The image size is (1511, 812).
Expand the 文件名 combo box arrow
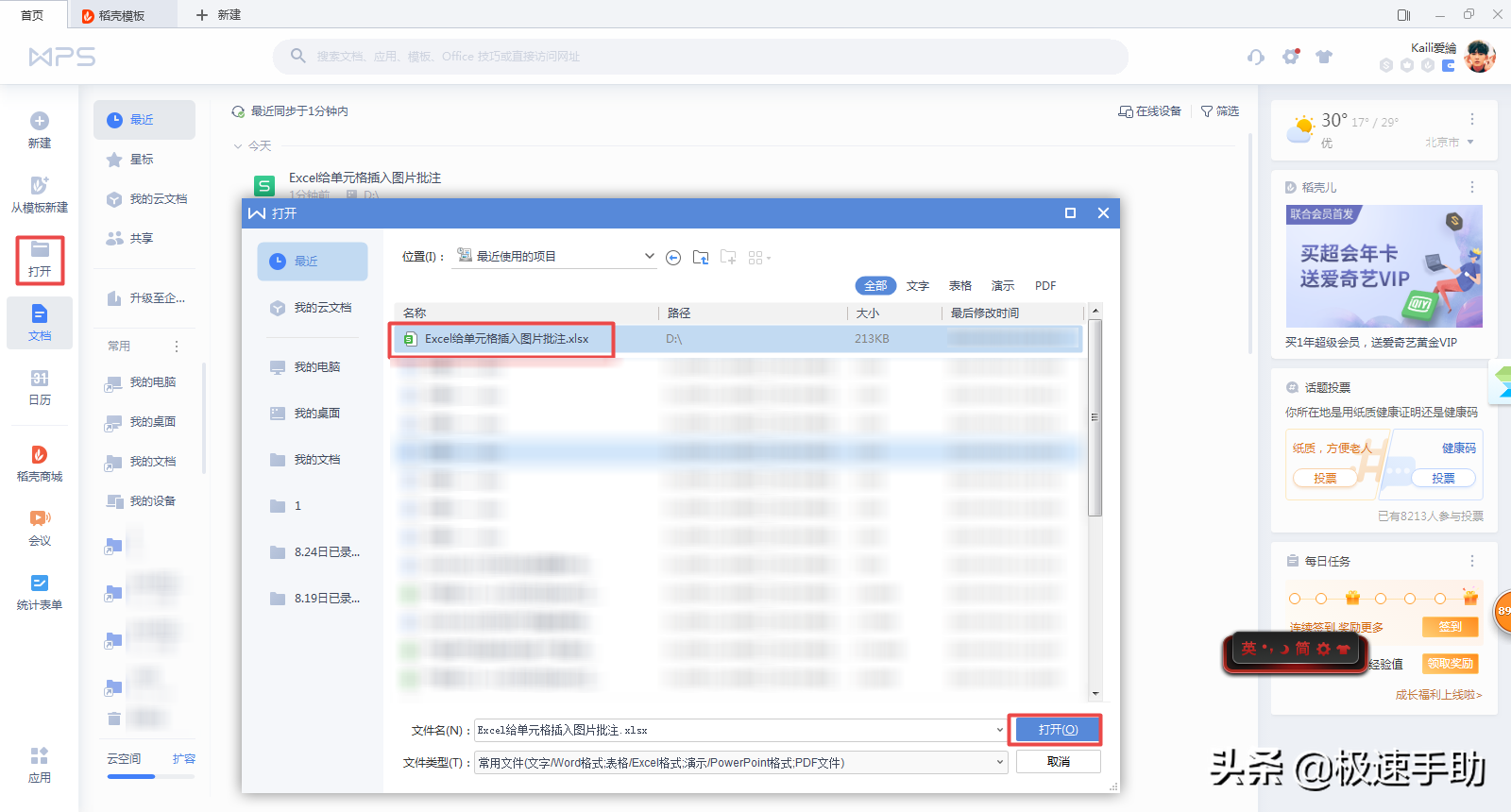coord(1000,730)
